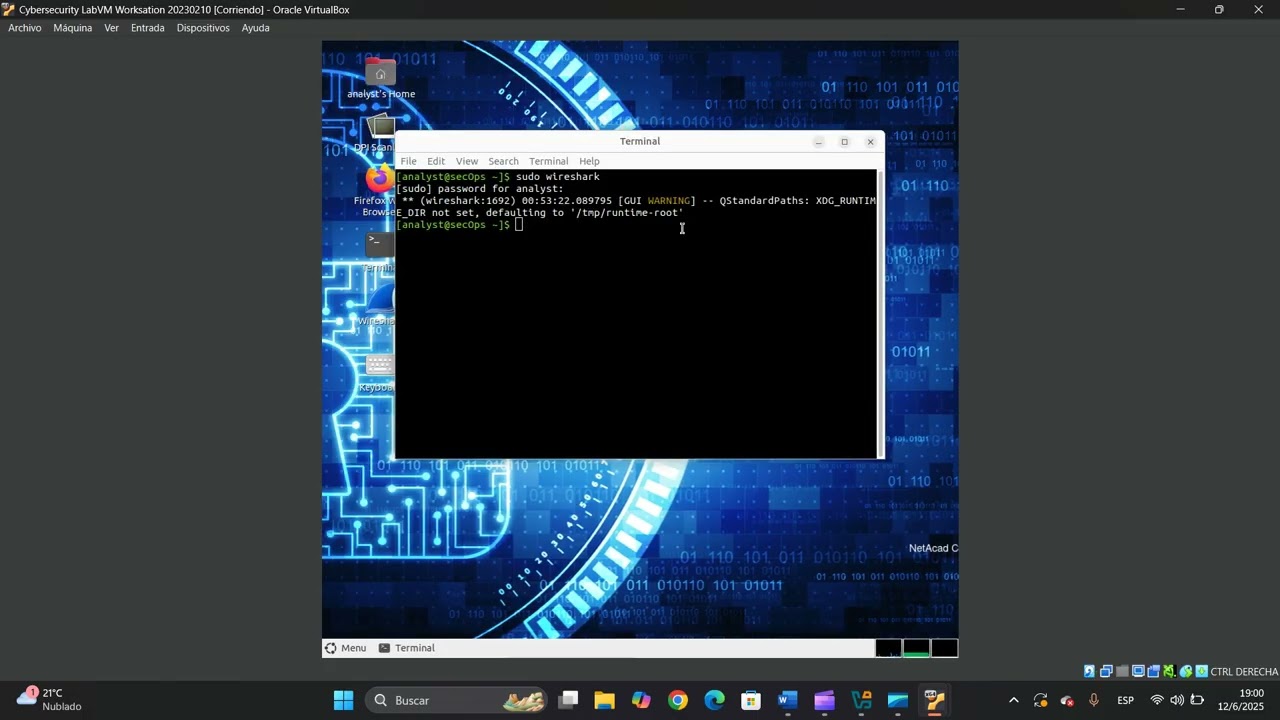This screenshot has height=720, width=1280.
Task: Open the analyst's Home desktop folder
Action: 380,78
